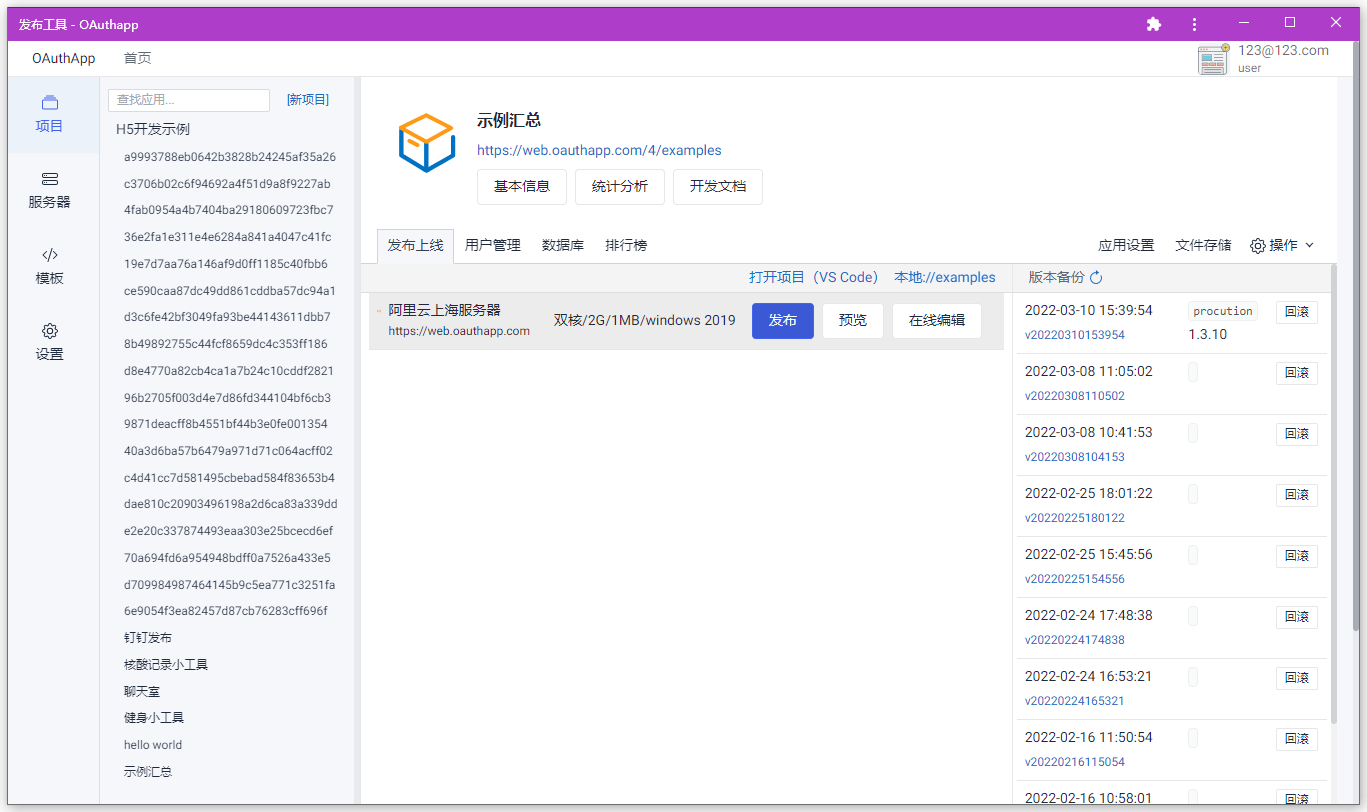
Task: Roll back version 2022-02-24 16:53:21
Action: [1297, 678]
